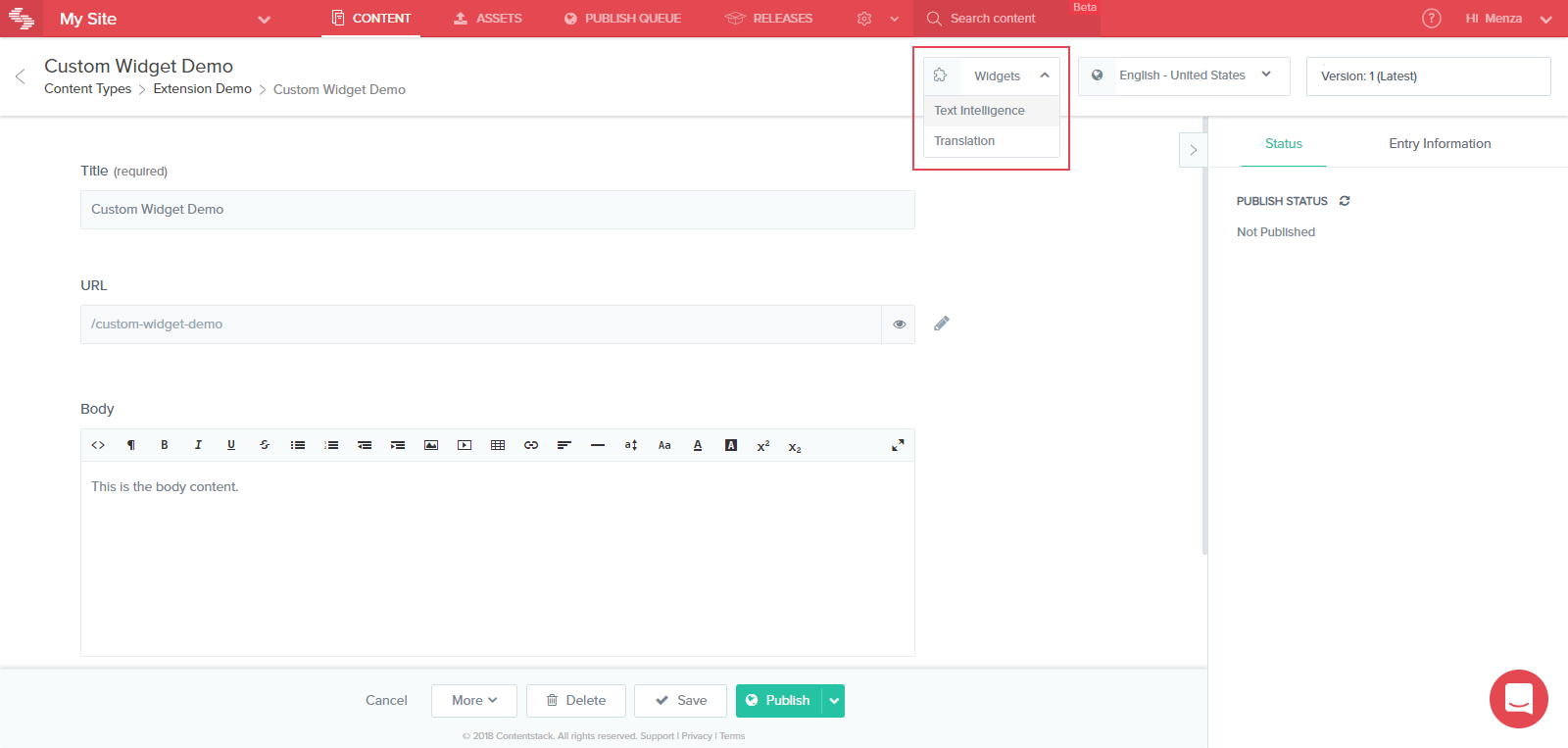Open the font size tool

pos(631,445)
